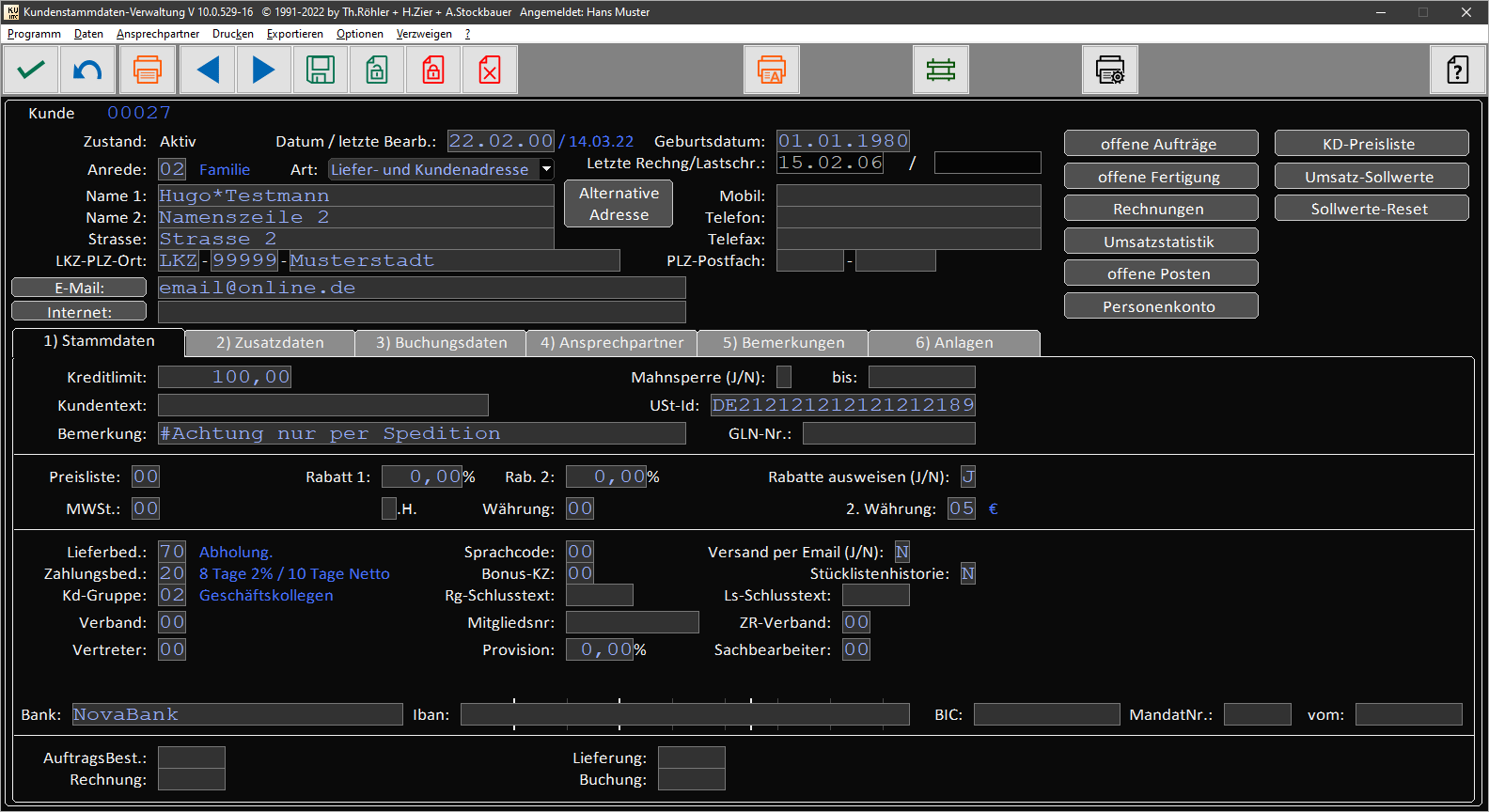The image size is (1489, 812).
Task: Open the Ansprechpartner menu
Action: (158, 34)
